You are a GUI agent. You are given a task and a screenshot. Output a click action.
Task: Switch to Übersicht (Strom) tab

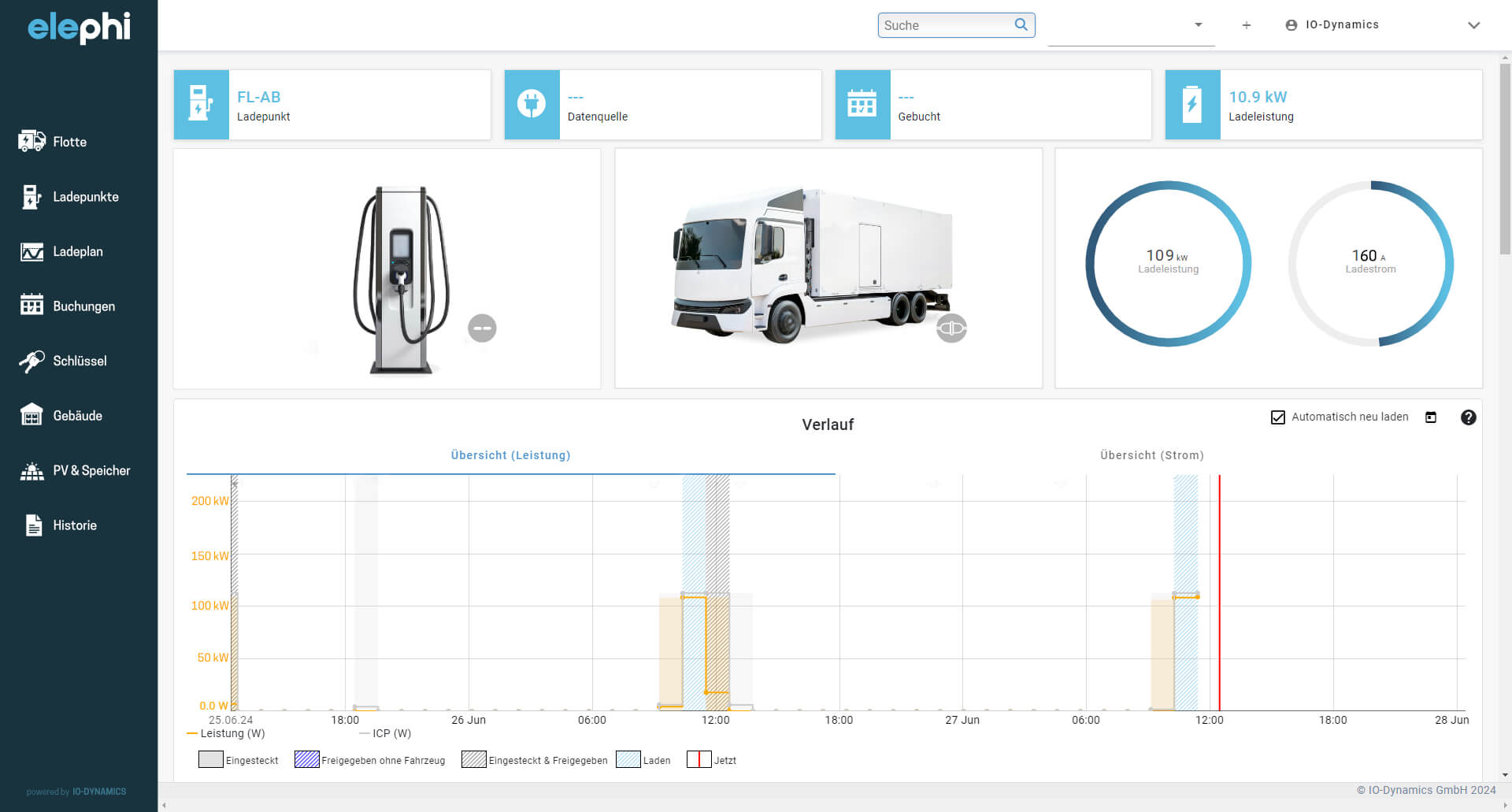[x=1151, y=455]
